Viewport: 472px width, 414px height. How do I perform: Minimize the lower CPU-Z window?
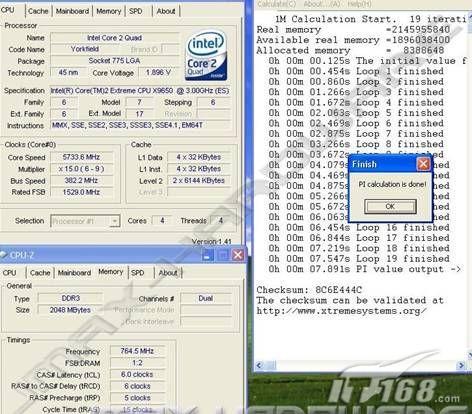pos(207,255)
